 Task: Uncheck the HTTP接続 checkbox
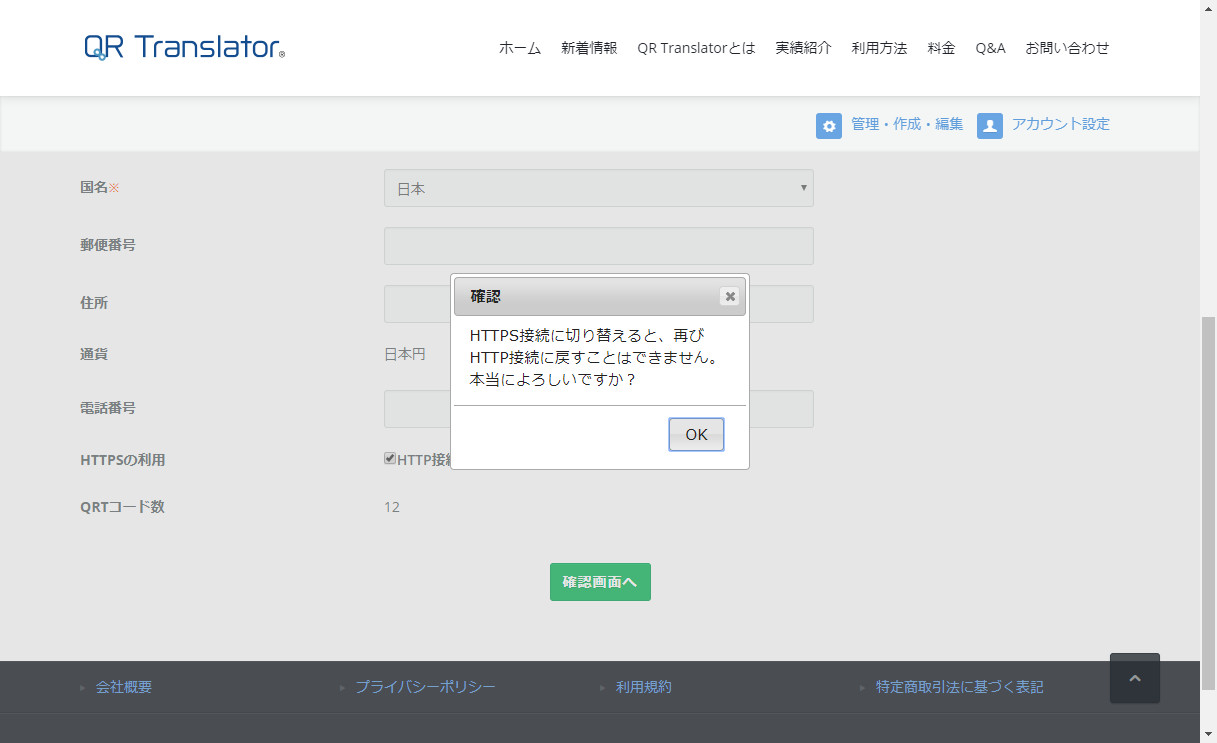pos(389,457)
